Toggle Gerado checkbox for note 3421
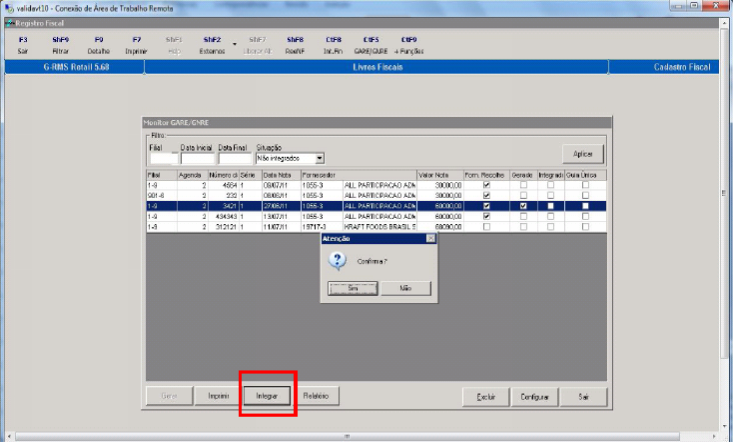The image size is (736, 442). pos(523,206)
